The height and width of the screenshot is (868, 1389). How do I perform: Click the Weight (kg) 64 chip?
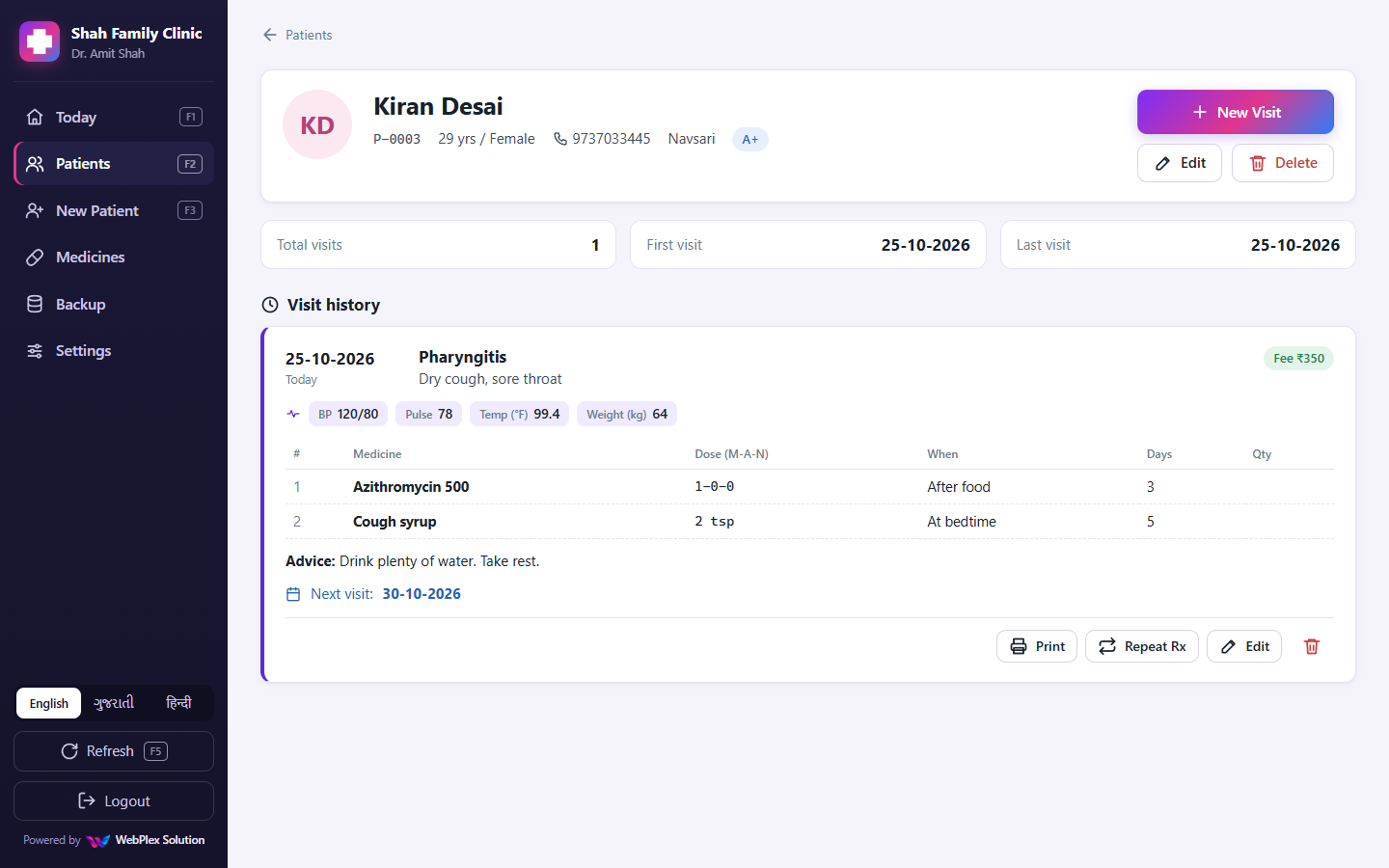(x=627, y=414)
